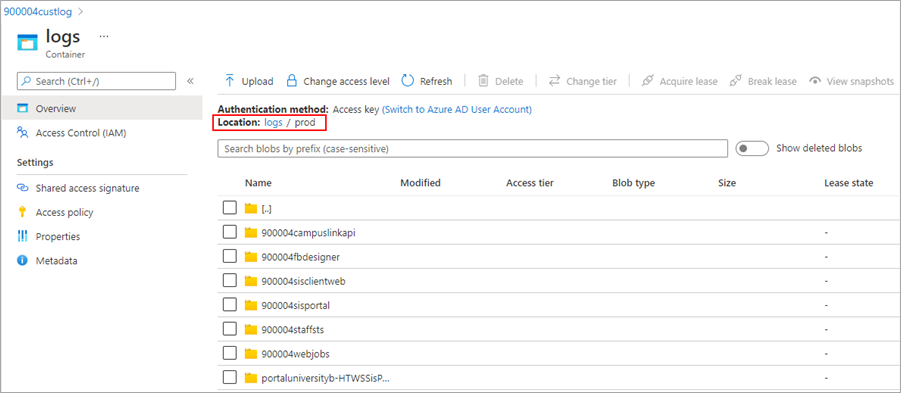Open Shared access signature link icon
The height and width of the screenshot is (393, 901).
(23, 188)
